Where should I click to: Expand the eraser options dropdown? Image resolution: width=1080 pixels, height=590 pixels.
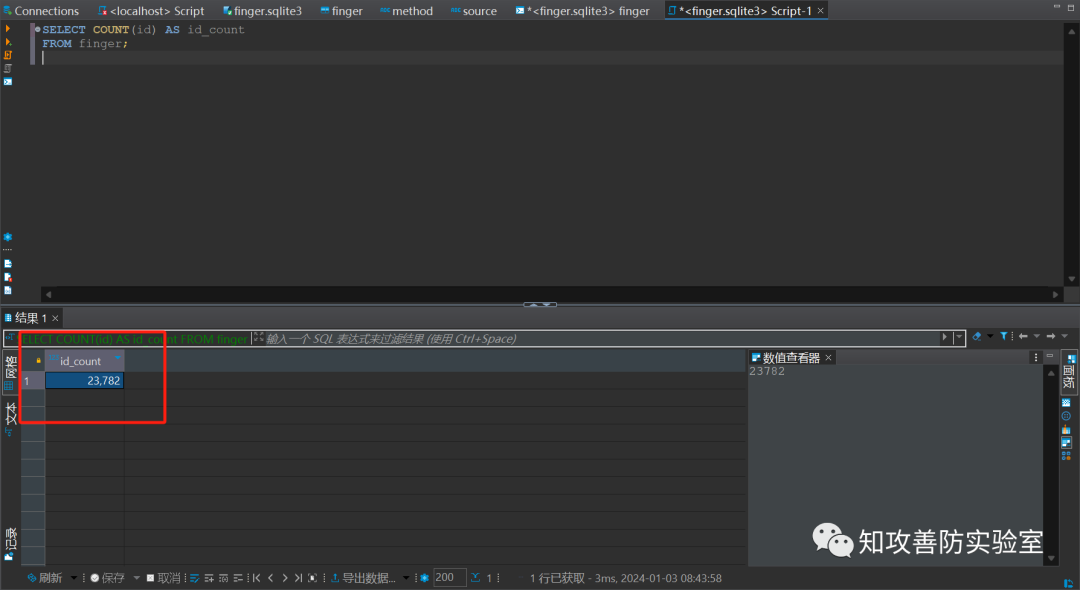(x=990, y=336)
